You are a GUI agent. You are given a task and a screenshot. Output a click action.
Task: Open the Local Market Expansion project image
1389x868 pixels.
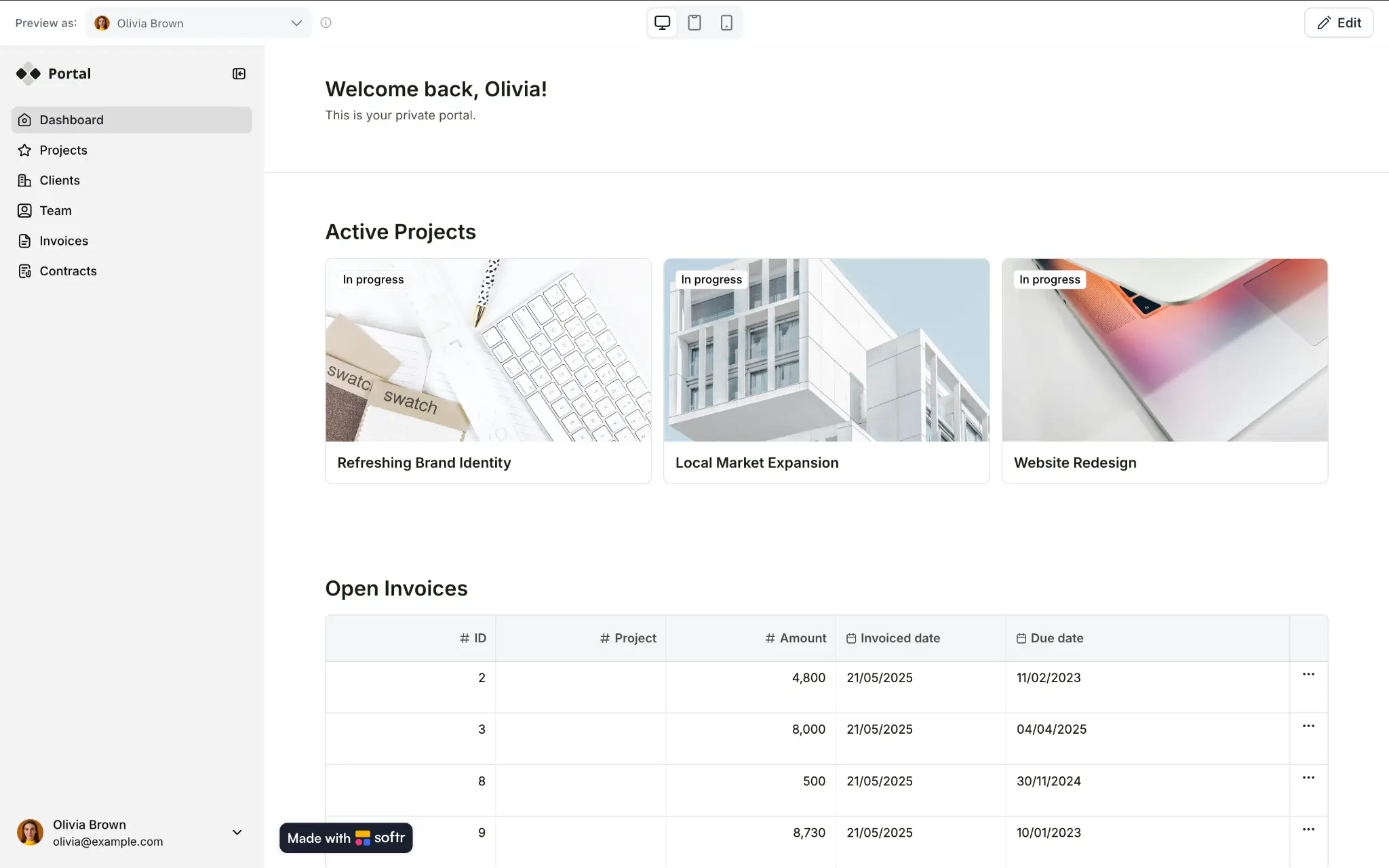click(x=826, y=350)
